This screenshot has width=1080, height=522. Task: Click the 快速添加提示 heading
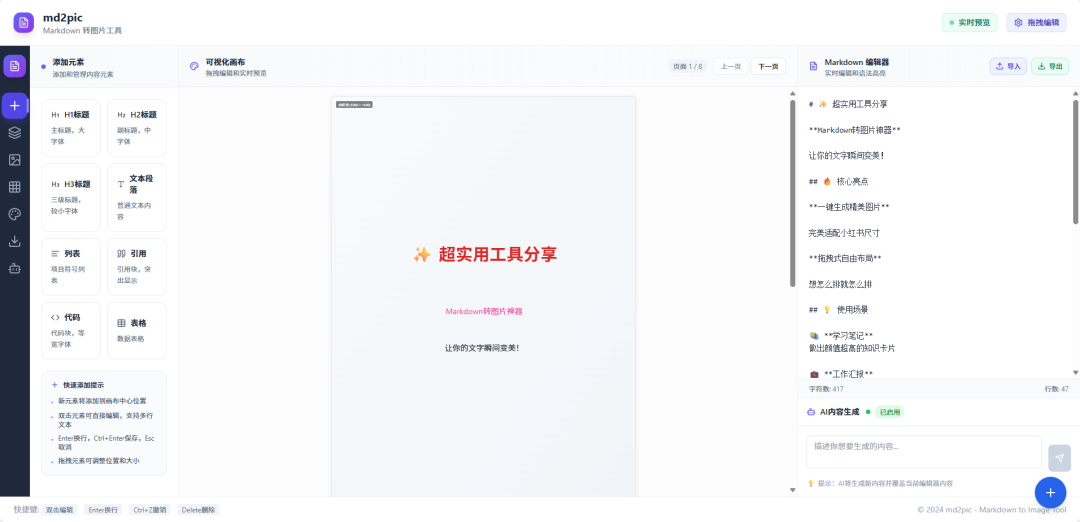[83, 385]
